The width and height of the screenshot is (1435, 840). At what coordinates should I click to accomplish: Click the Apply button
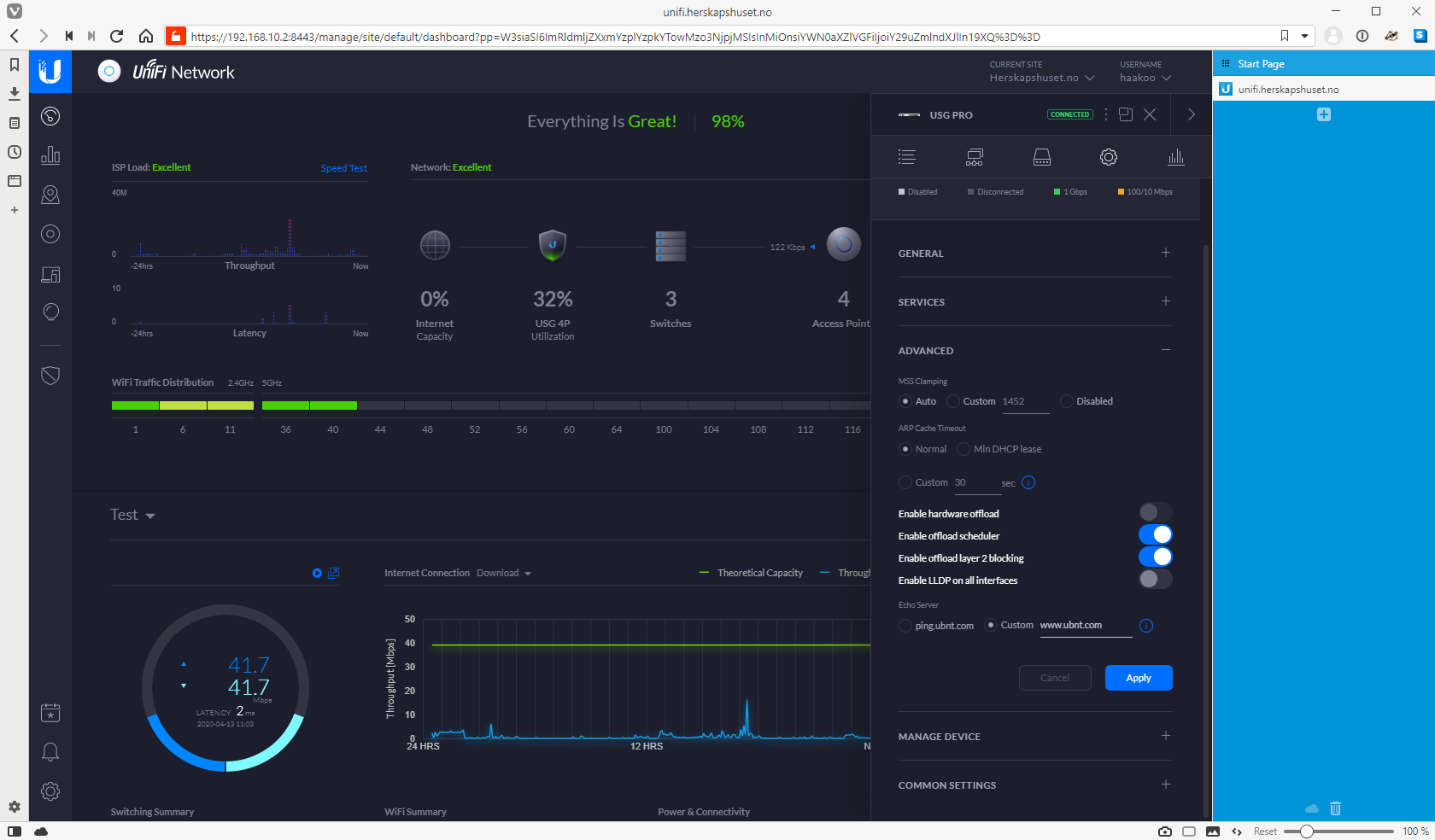click(x=1138, y=678)
